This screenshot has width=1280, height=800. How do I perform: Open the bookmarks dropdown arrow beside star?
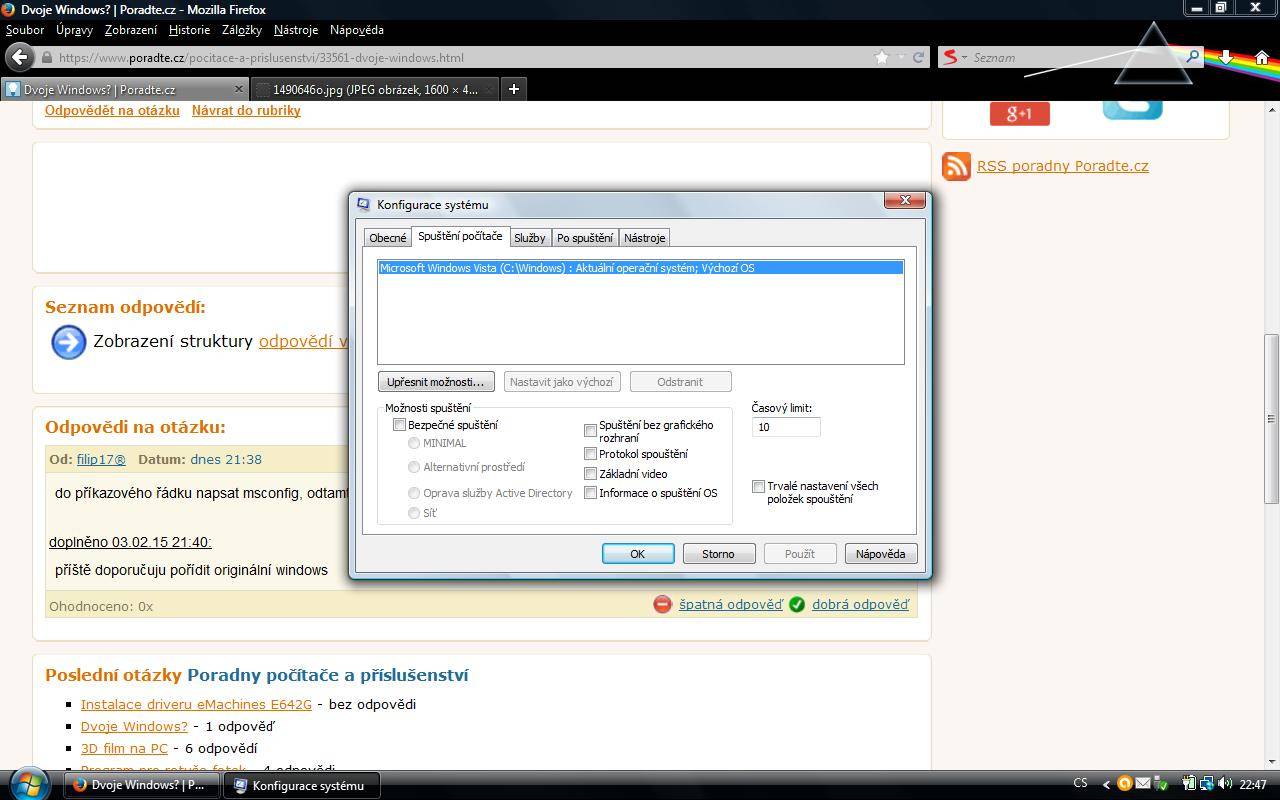pos(901,58)
